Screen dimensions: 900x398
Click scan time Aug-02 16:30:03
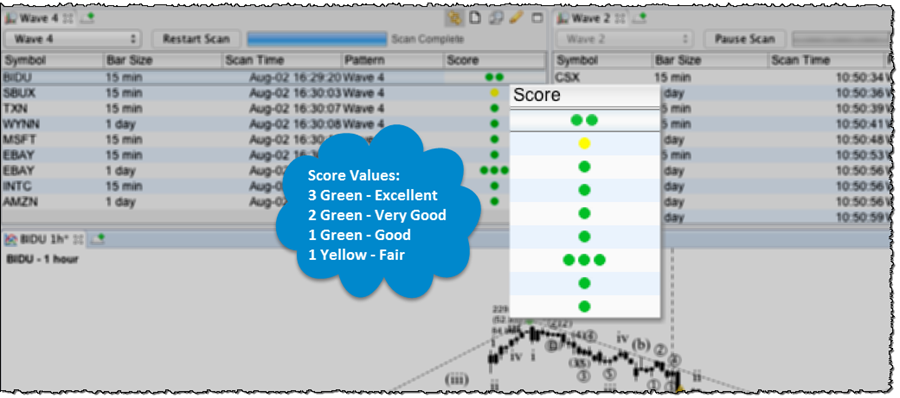click(x=295, y=92)
